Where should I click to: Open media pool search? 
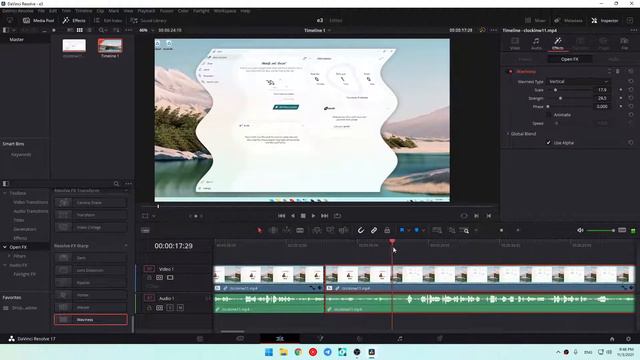(102, 30)
